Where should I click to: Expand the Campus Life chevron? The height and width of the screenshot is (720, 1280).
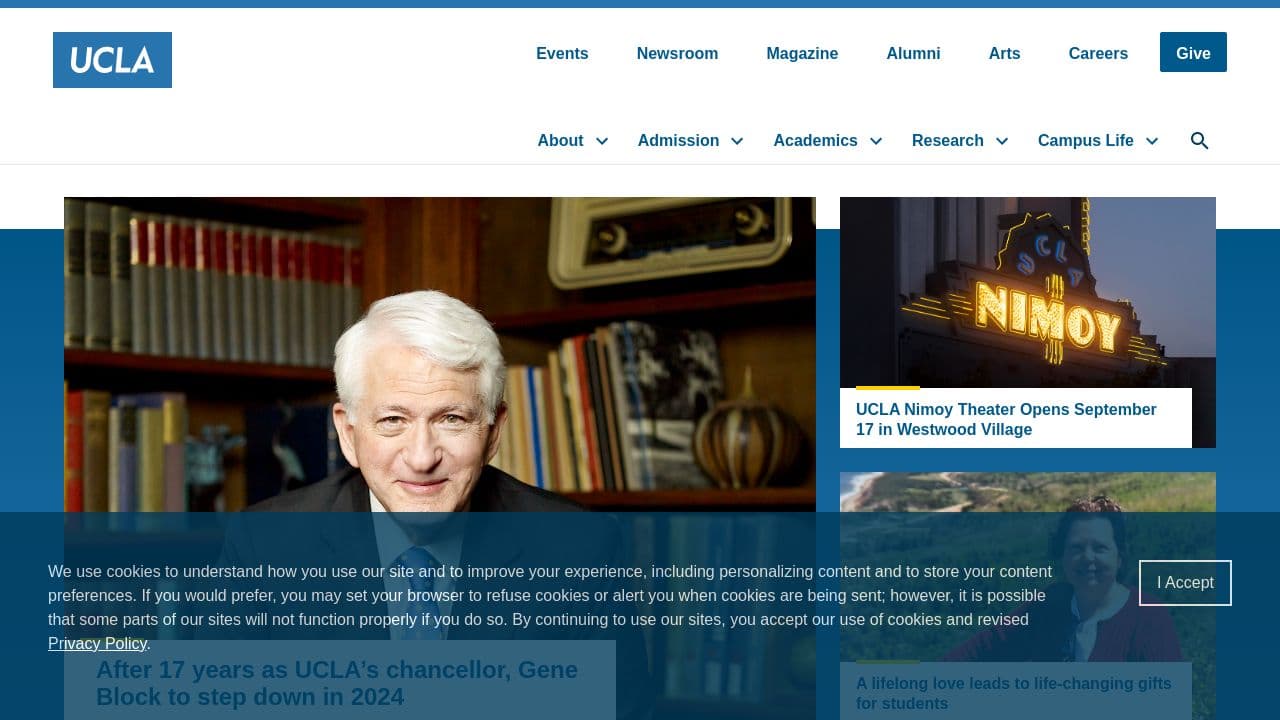tap(1152, 141)
